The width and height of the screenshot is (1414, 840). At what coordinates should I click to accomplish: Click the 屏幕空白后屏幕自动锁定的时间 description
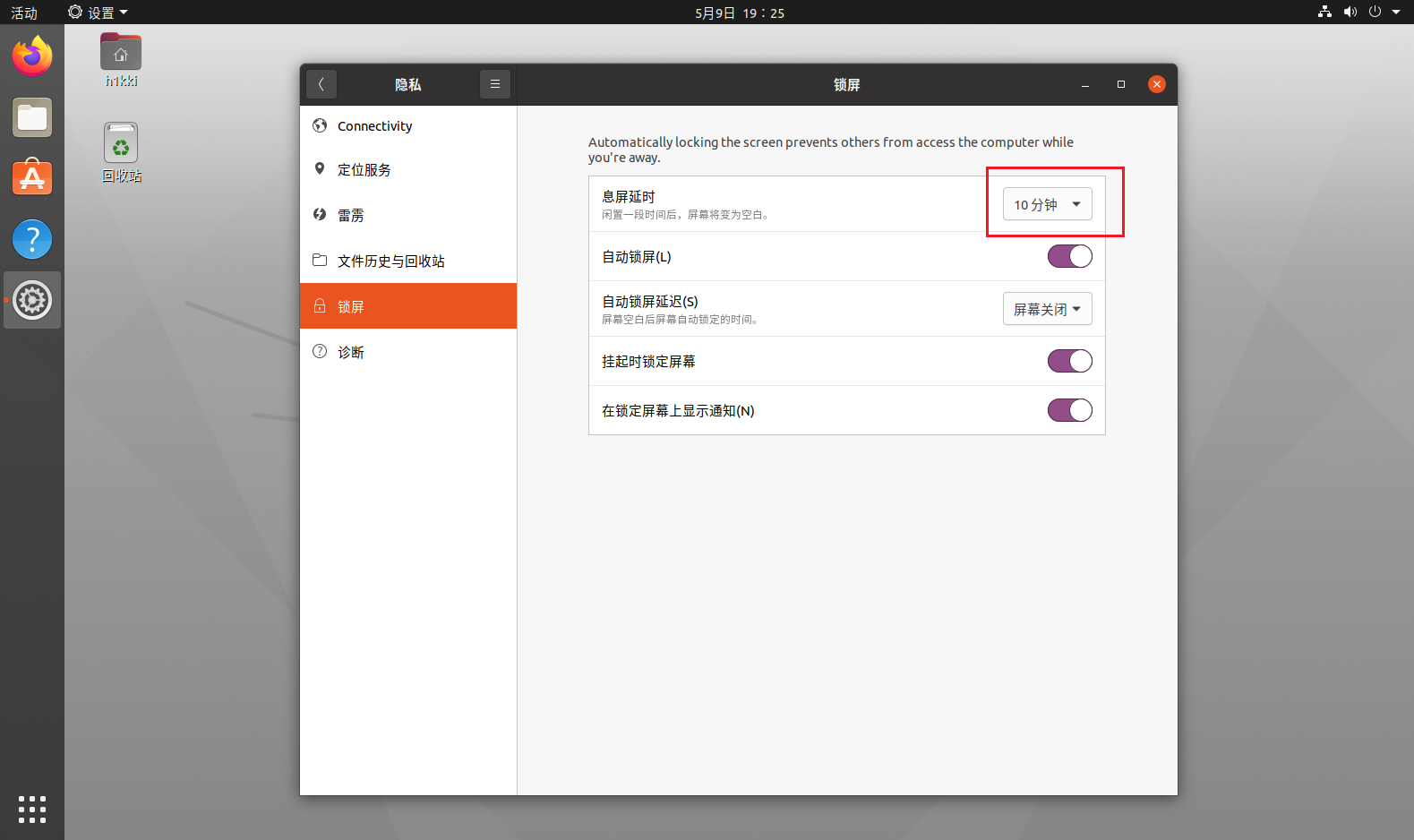pyautogui.click(x=681, y=320)
